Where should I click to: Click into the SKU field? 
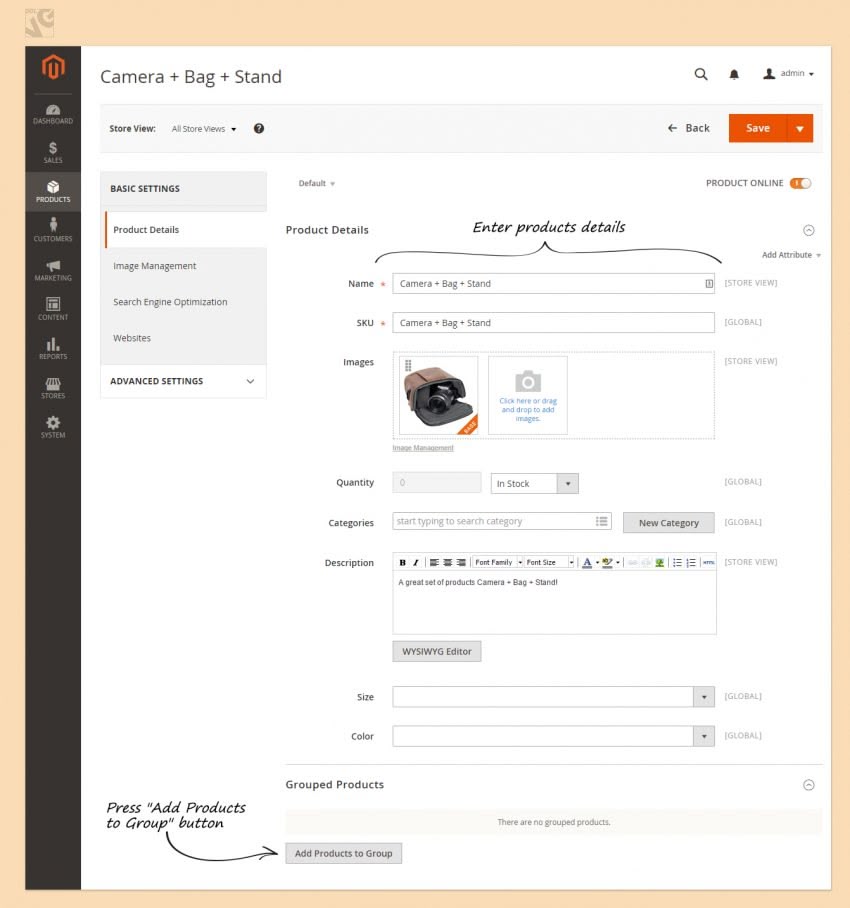click(x=553, y=323)
